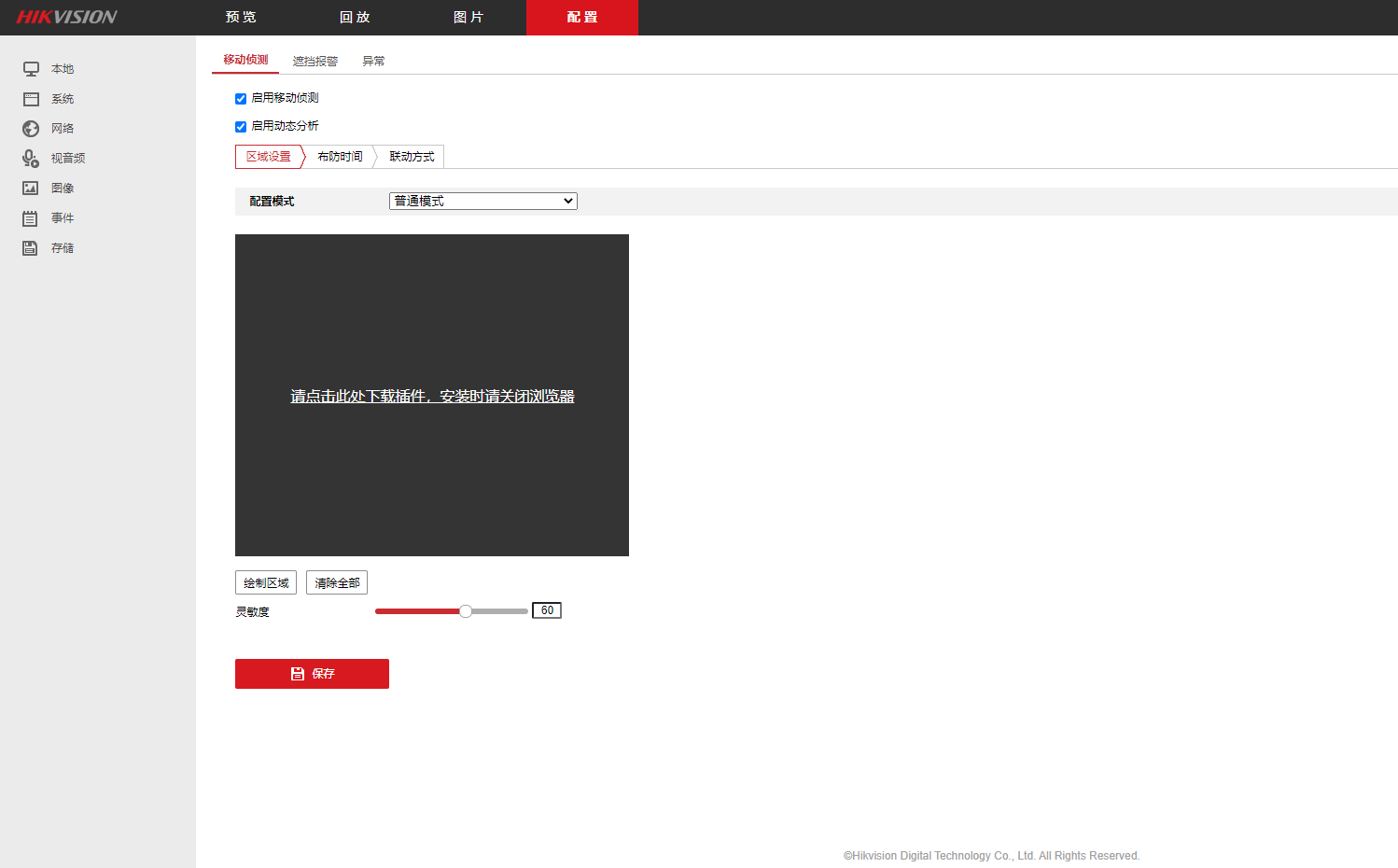Click the Hikvision copyright footer text
The width and height of the screenshot is (1398, 868).
[x=991, y=856]
